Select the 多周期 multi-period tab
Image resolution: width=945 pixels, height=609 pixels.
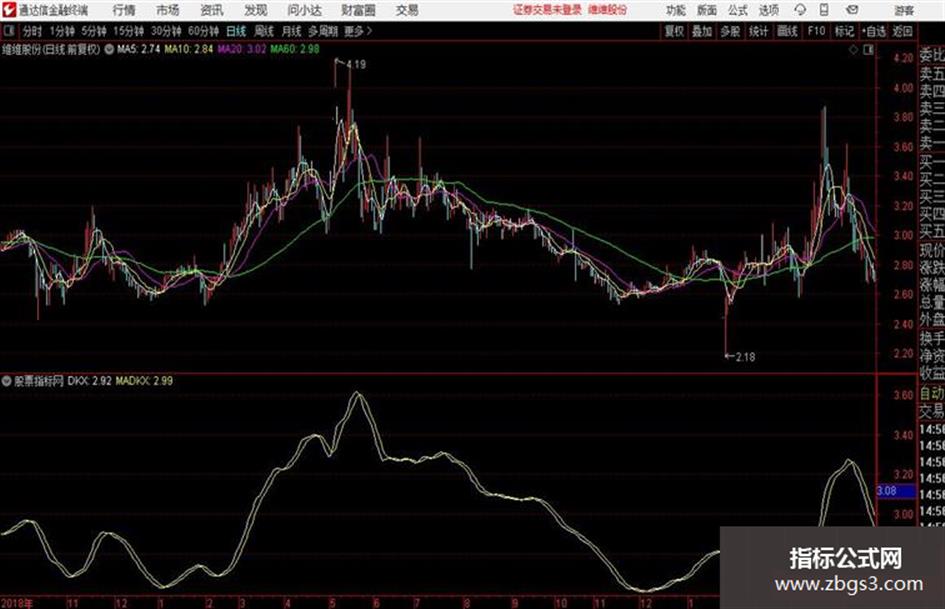click(324, 31)
